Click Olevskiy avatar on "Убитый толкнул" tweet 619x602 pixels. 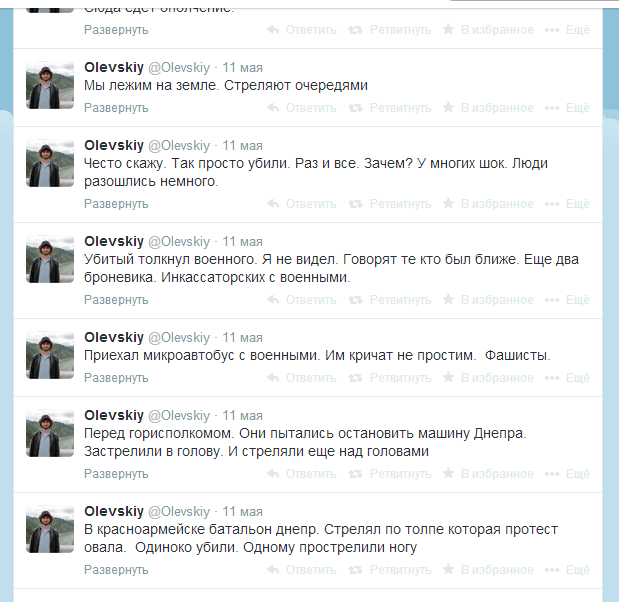tap(50, 259)
